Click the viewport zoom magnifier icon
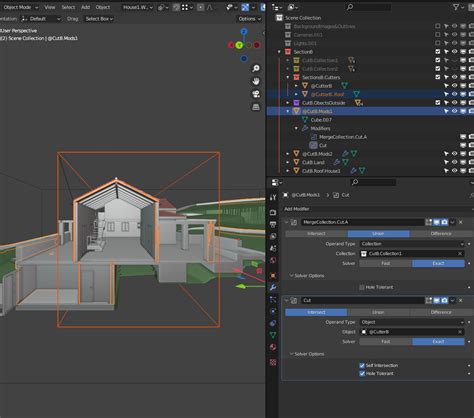 pyautogui.click(x=256, y=68)
